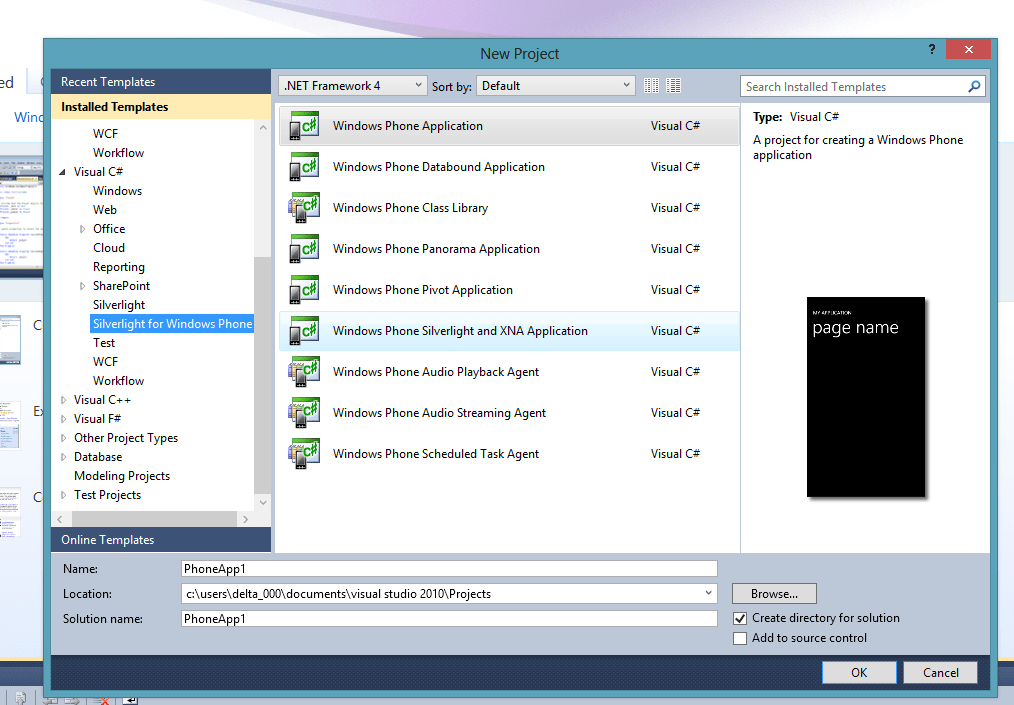1014x705 pixels.
Task: Select Windows Phone Scheduled Task Agent text
Action: click(x=435, y=454)
